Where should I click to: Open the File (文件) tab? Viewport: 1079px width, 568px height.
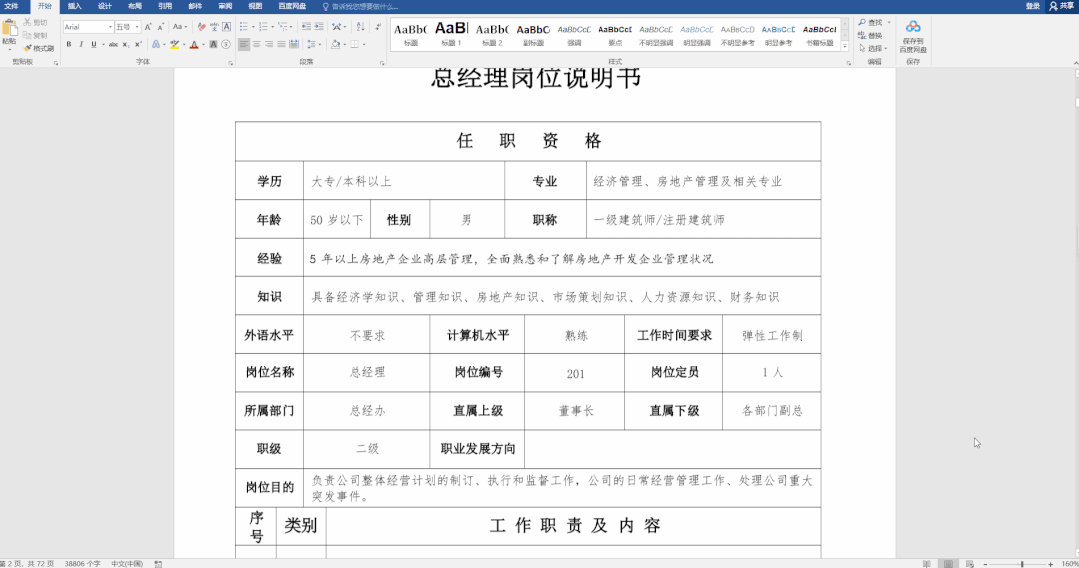[x=11, y=6]
